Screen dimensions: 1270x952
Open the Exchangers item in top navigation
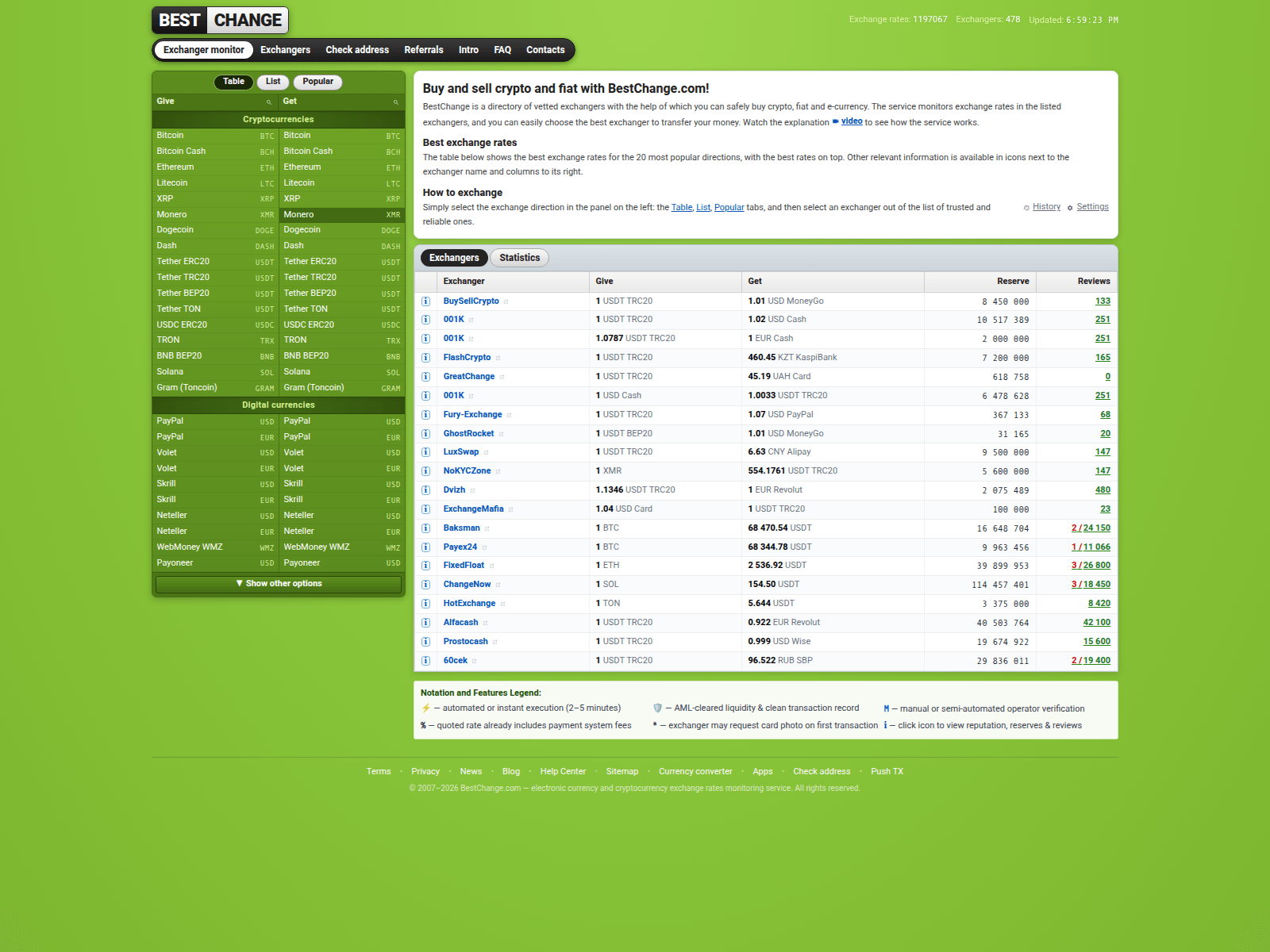285,50
